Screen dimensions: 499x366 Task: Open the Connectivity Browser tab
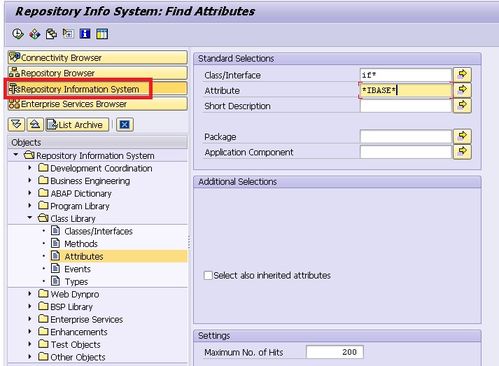pos(98,58)
